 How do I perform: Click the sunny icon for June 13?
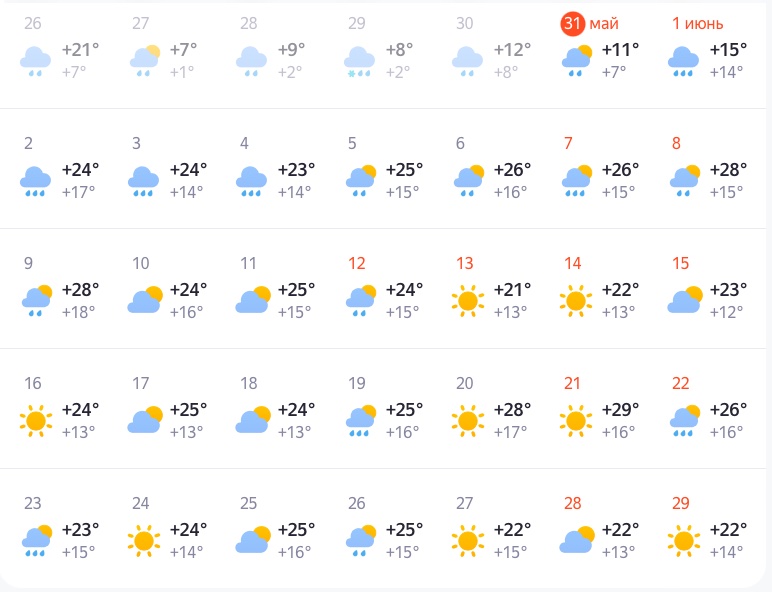467,300
